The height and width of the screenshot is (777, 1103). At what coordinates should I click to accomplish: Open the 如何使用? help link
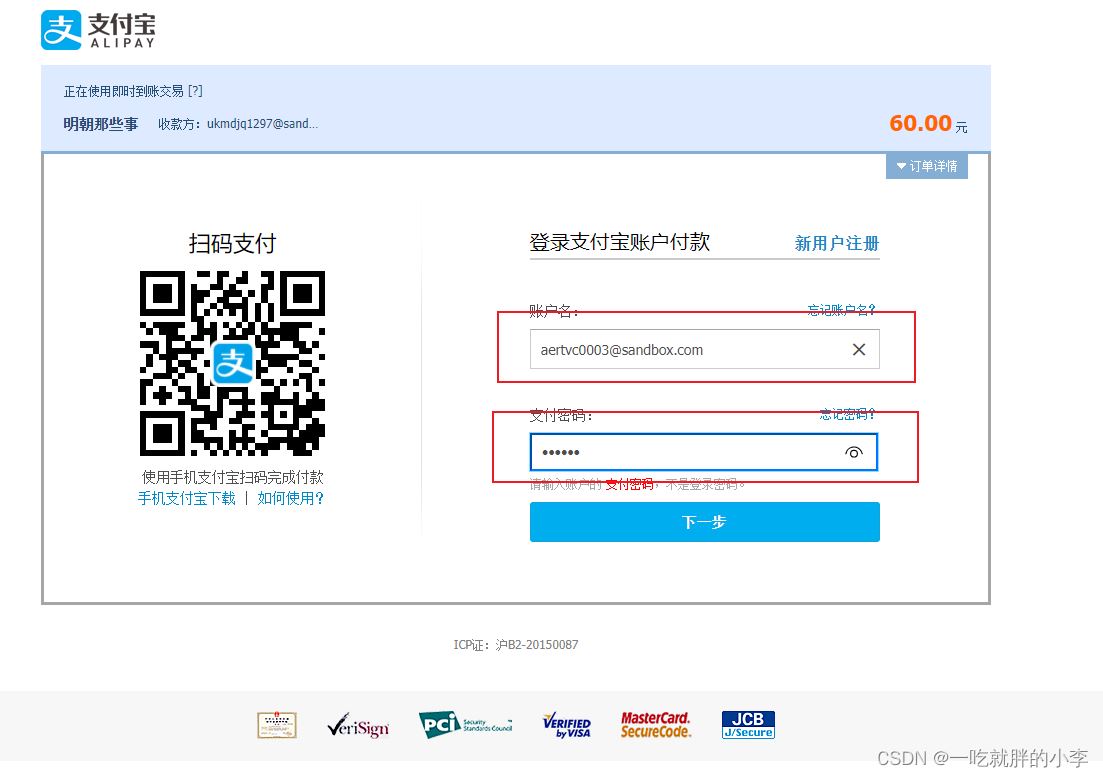click(291, 499)
